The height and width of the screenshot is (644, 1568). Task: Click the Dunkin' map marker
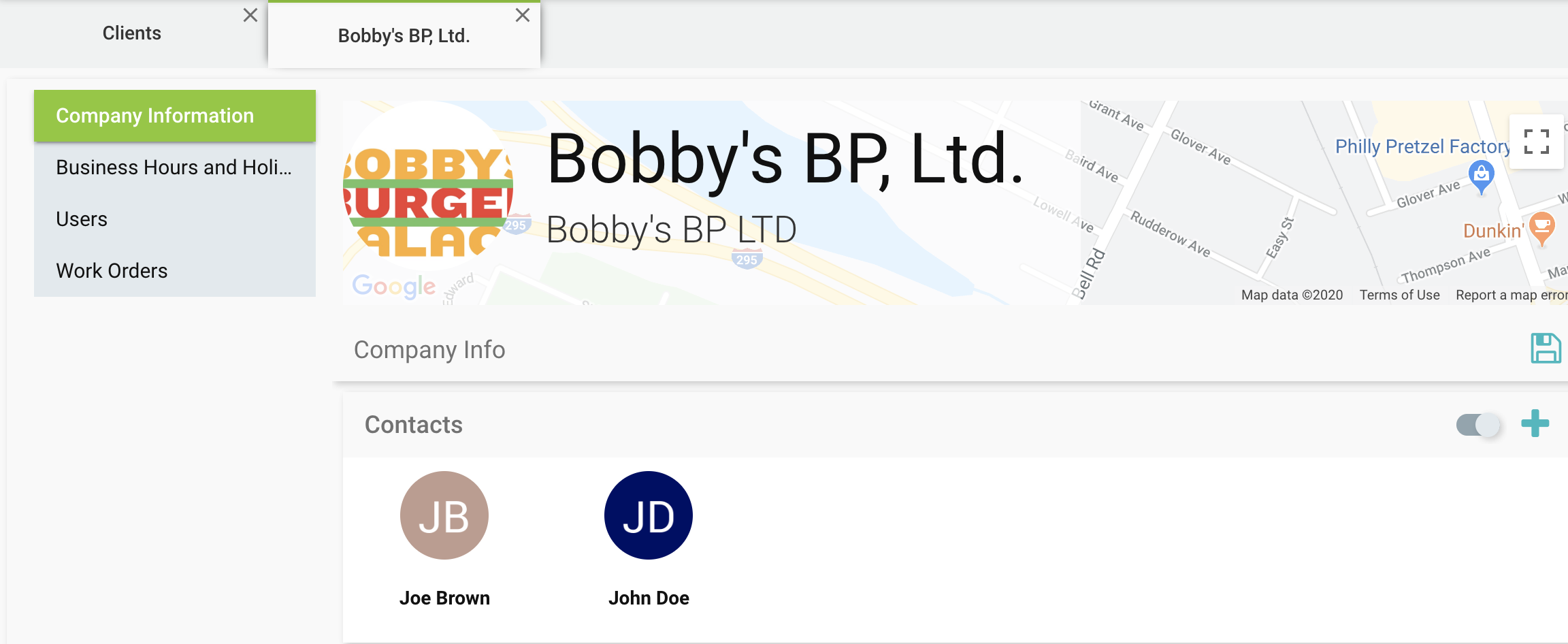coord(1542,229)
